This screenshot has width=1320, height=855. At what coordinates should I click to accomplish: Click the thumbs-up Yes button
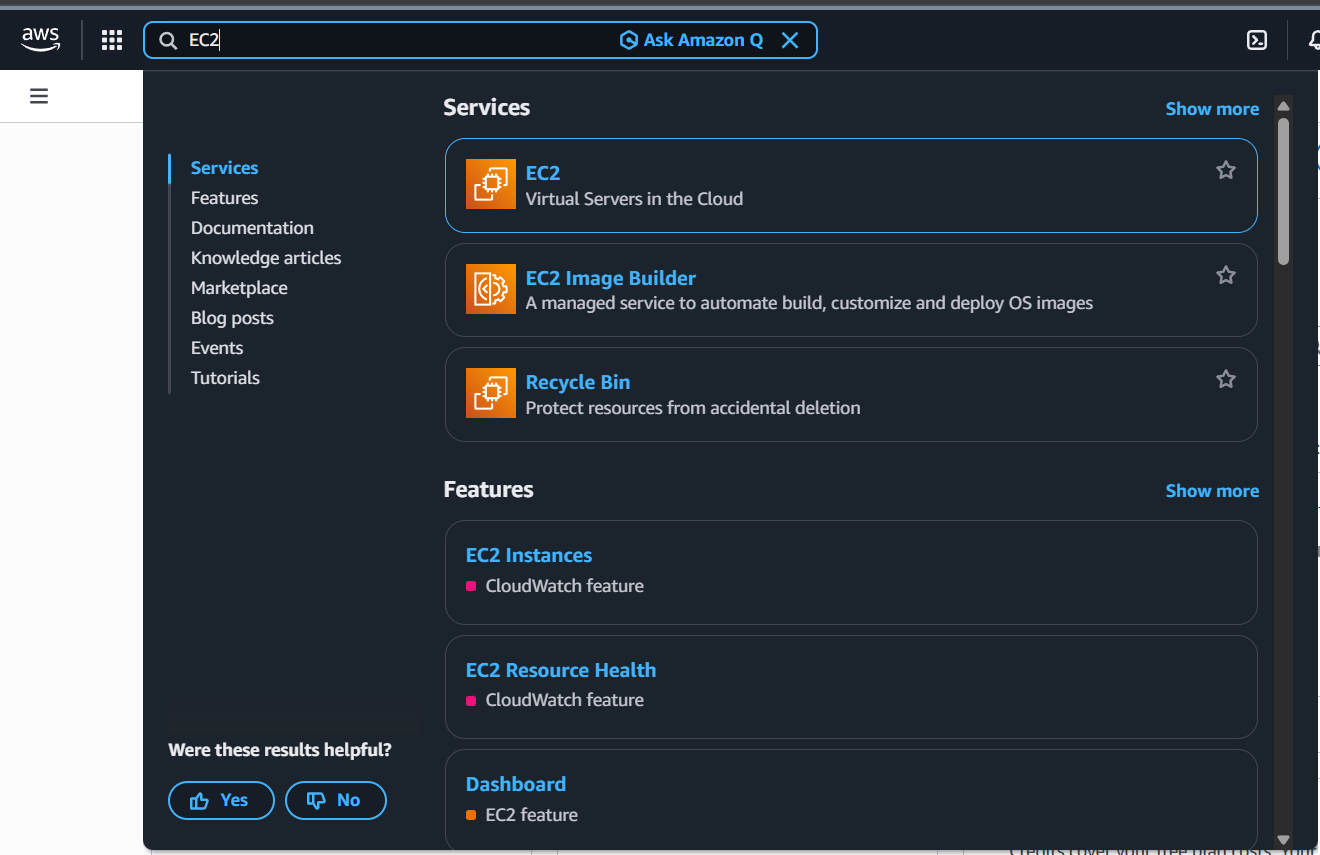point(221,800)
